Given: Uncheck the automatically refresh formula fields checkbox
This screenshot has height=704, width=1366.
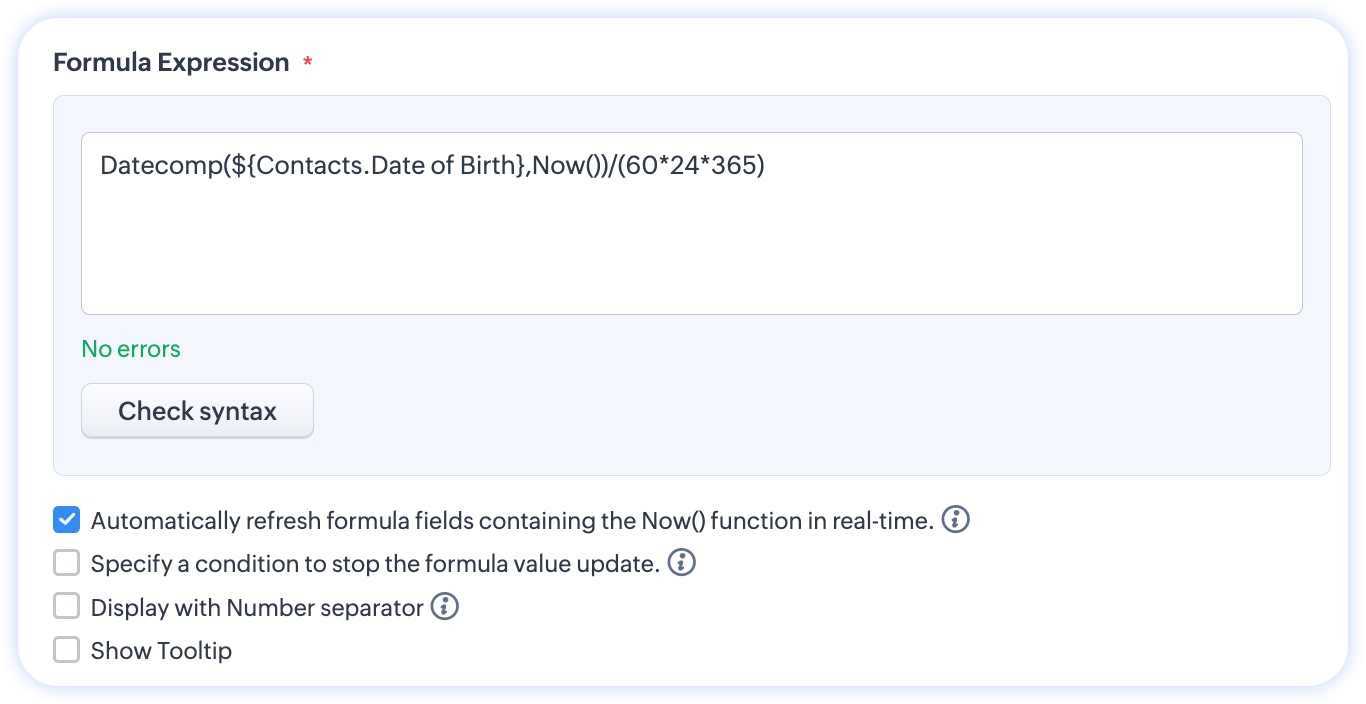Looking at the screenshot, I should (67, 520).
